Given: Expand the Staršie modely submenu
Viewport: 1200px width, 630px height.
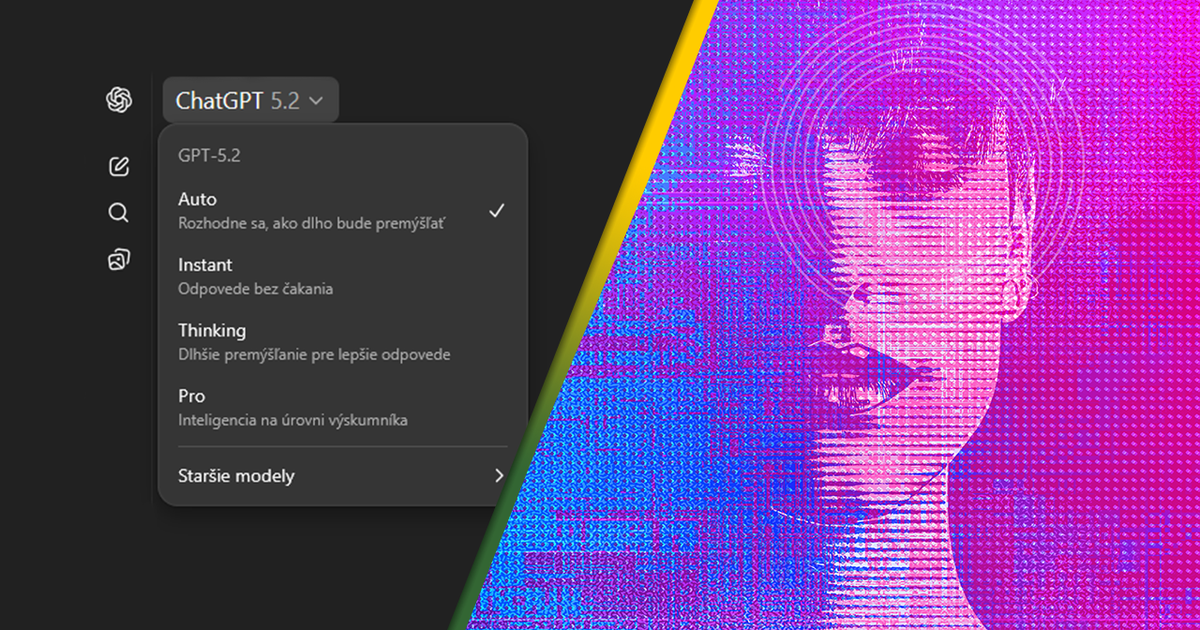Looking at the screenshot, I should 343,476.
